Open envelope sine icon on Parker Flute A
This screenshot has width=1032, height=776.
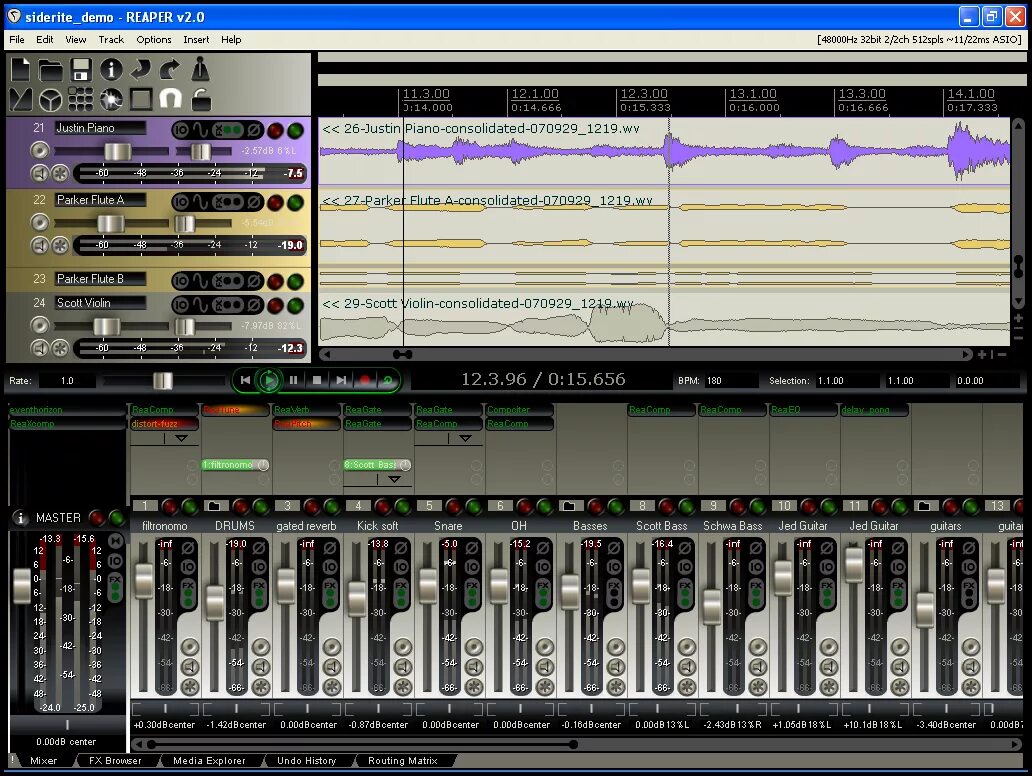200,202
